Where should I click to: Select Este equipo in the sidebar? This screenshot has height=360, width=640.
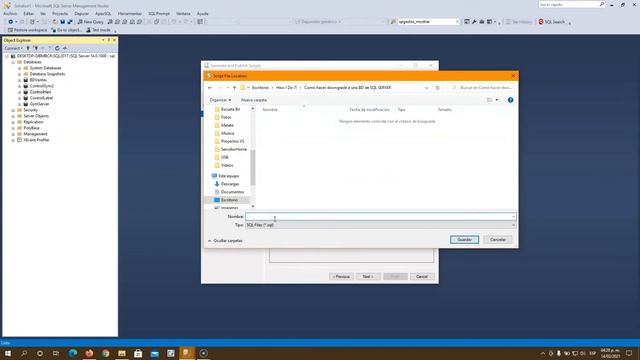(x=228, y=176)
